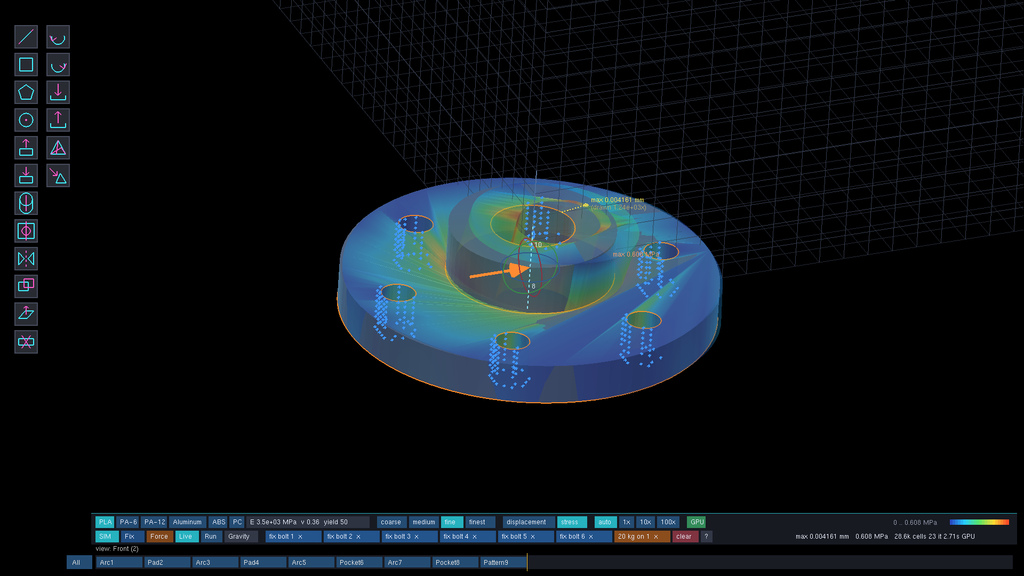This screenshot has width=1024, height=576.
Task: Select PLA material
Action: tap(105, 522)
